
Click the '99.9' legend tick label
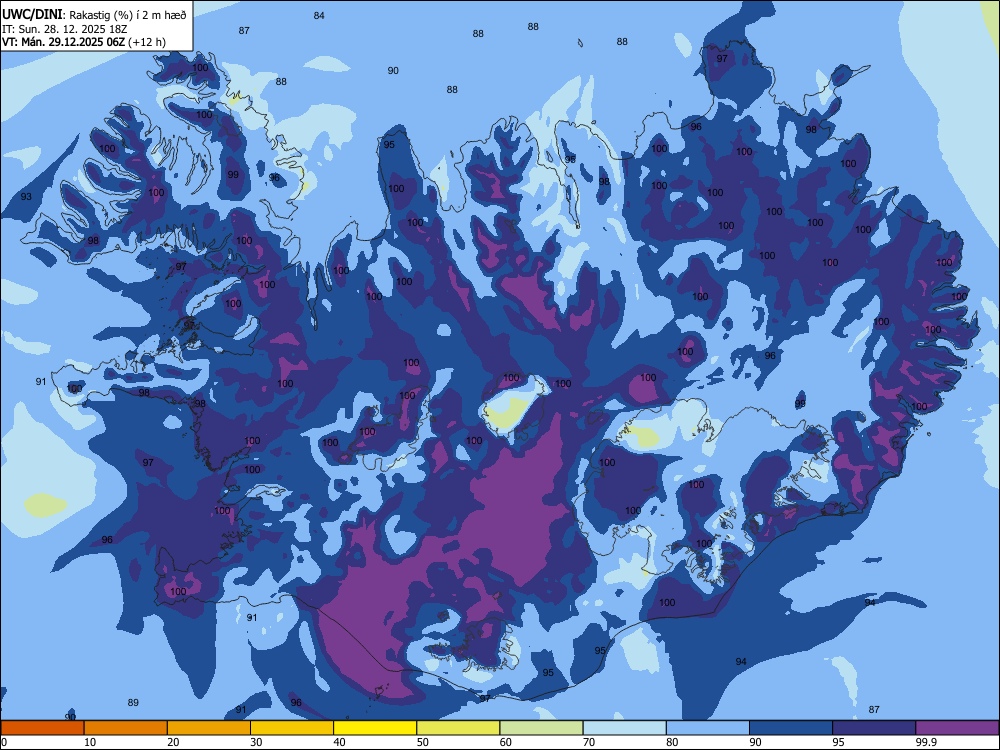pyautogui.click(x=925, y=742)
